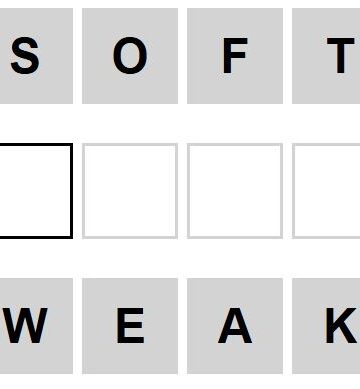Click the first letter of SOFT

[x=36, y=56]
